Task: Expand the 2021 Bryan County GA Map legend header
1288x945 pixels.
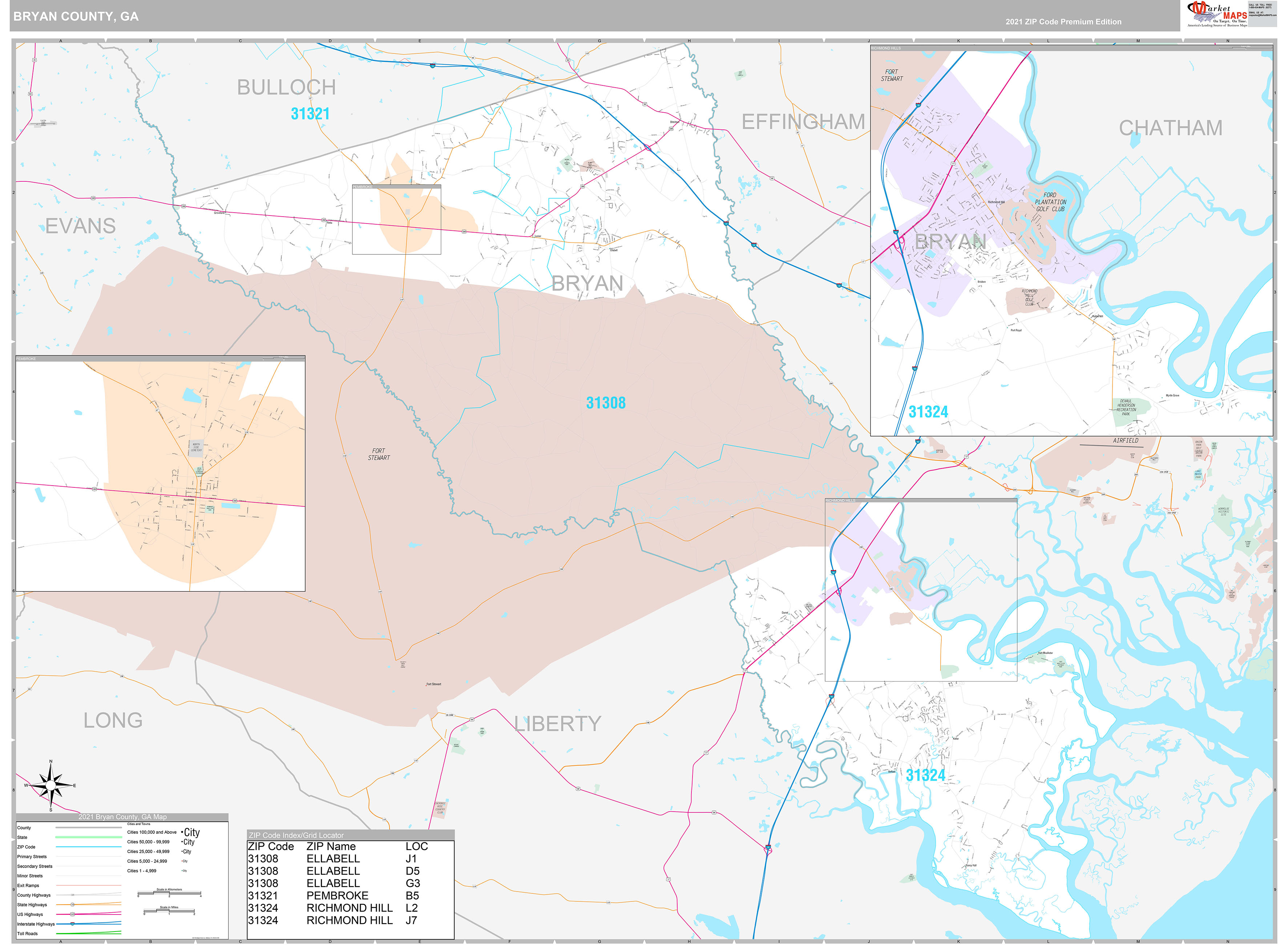Action: pyautogui.click(x=123, y=816)
